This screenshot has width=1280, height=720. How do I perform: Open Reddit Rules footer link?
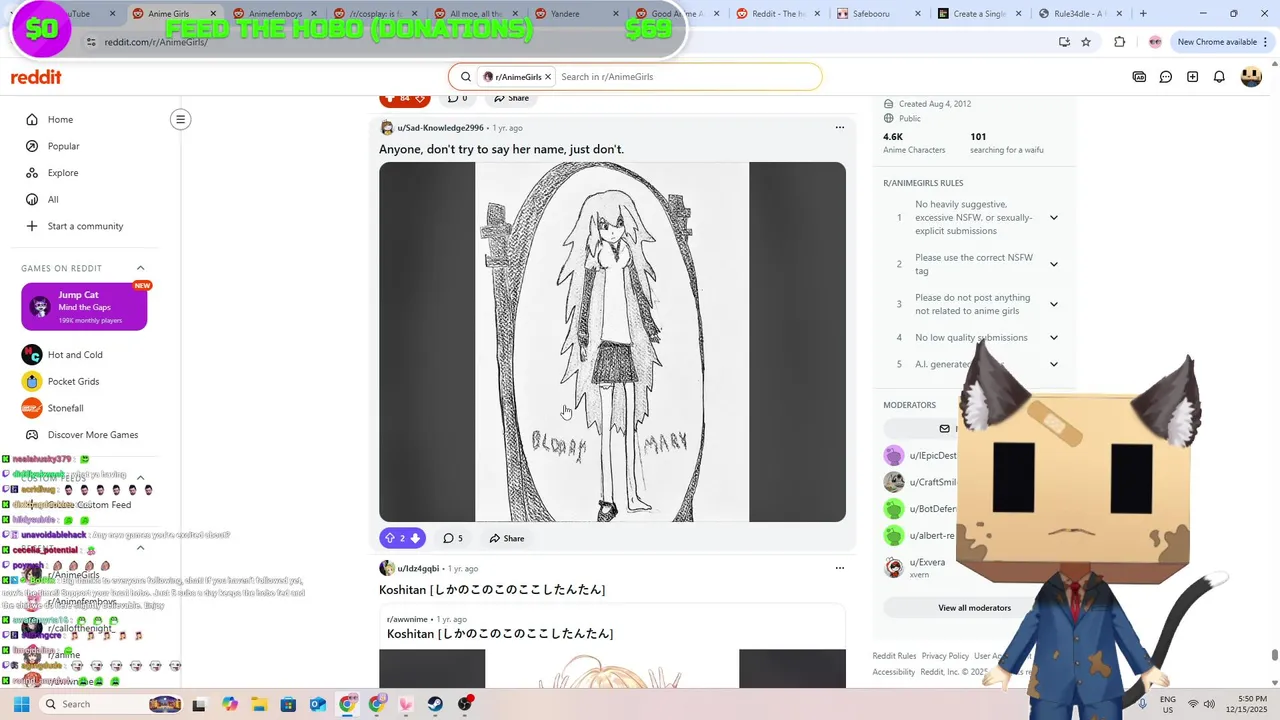(x=894, y=656)
